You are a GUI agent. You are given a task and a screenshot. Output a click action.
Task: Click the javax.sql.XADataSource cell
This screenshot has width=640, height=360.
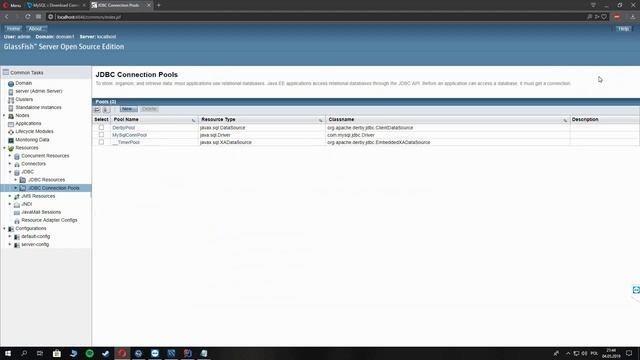pyautogui.click(x=226, y=142)
